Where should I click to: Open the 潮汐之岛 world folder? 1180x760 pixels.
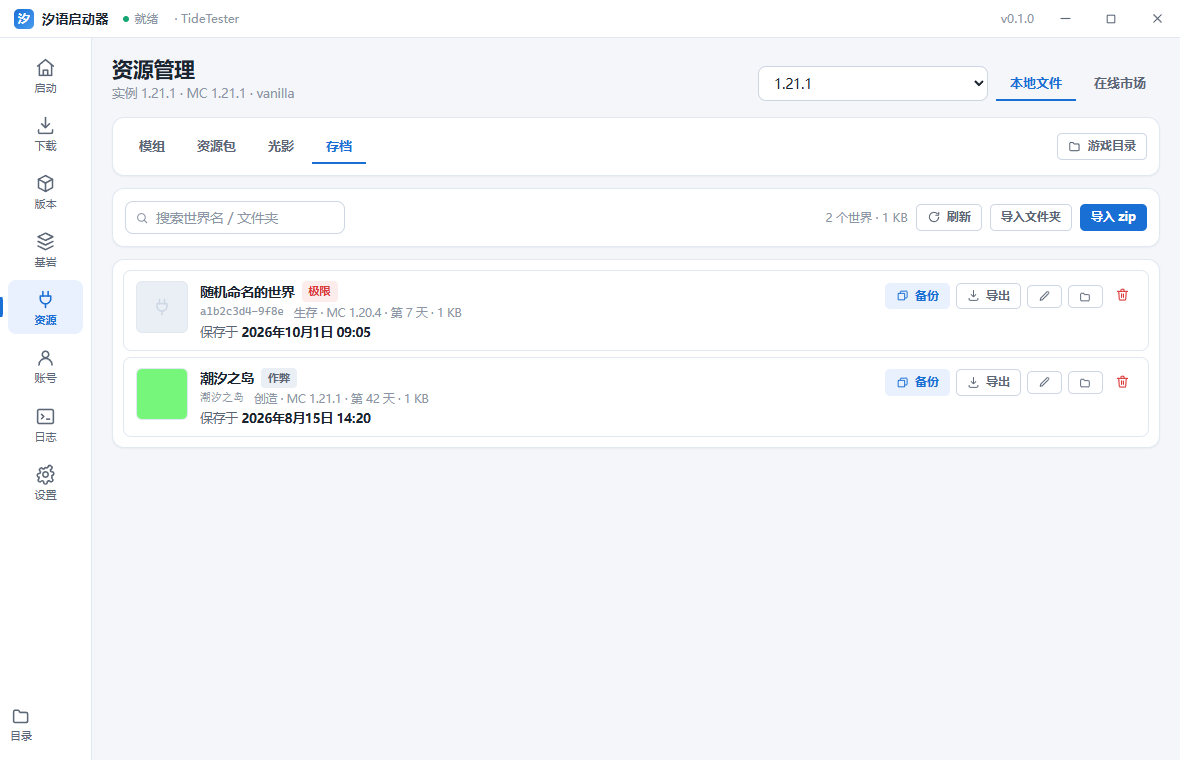tap(1084, 382)
